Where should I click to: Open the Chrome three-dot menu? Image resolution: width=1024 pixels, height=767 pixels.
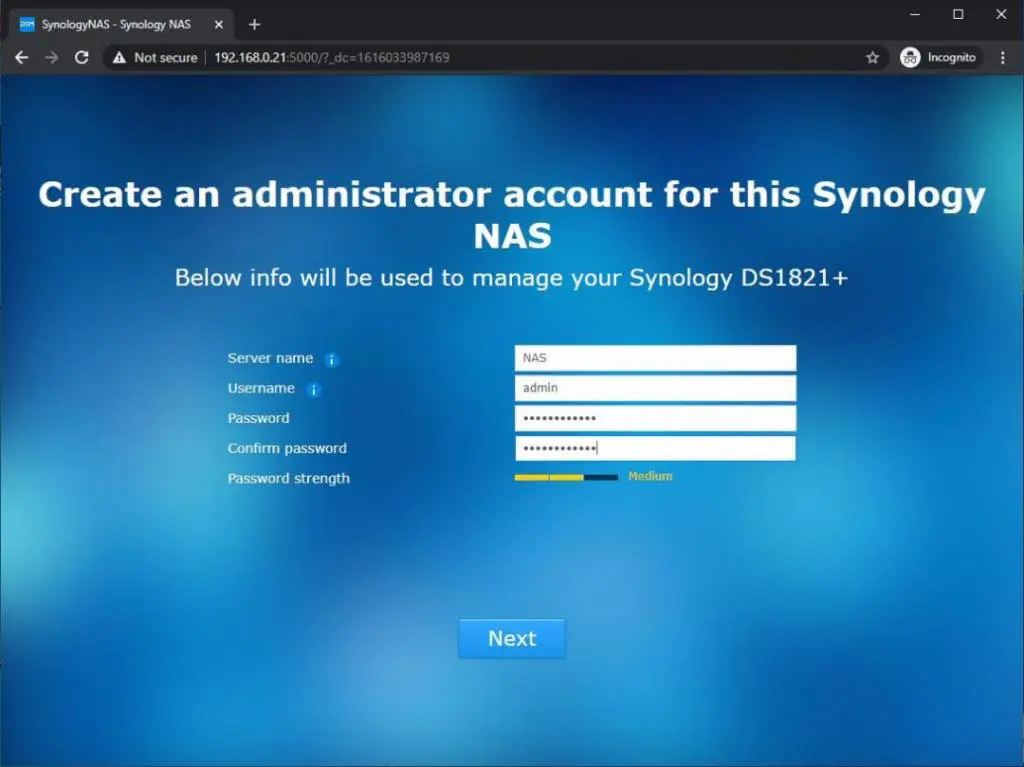(x=1002, y=57)
